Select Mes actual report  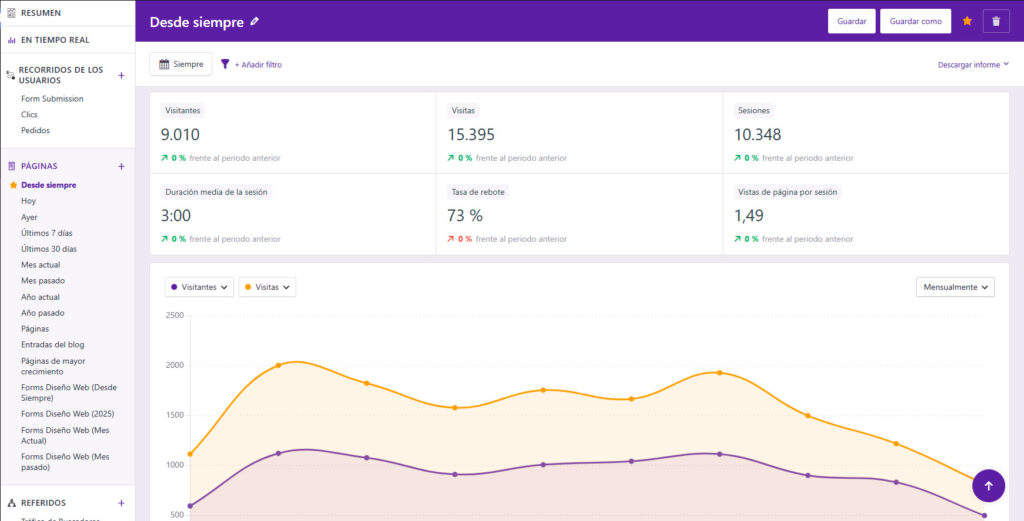coord(40,265)
